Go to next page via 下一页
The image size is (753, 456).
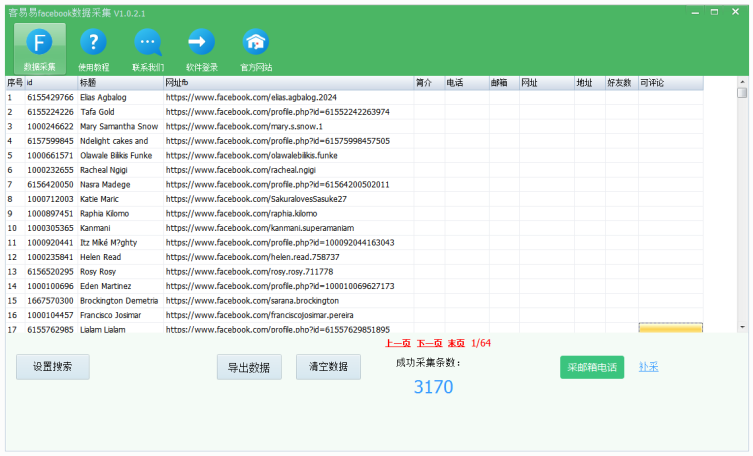(x=429, y=343)
